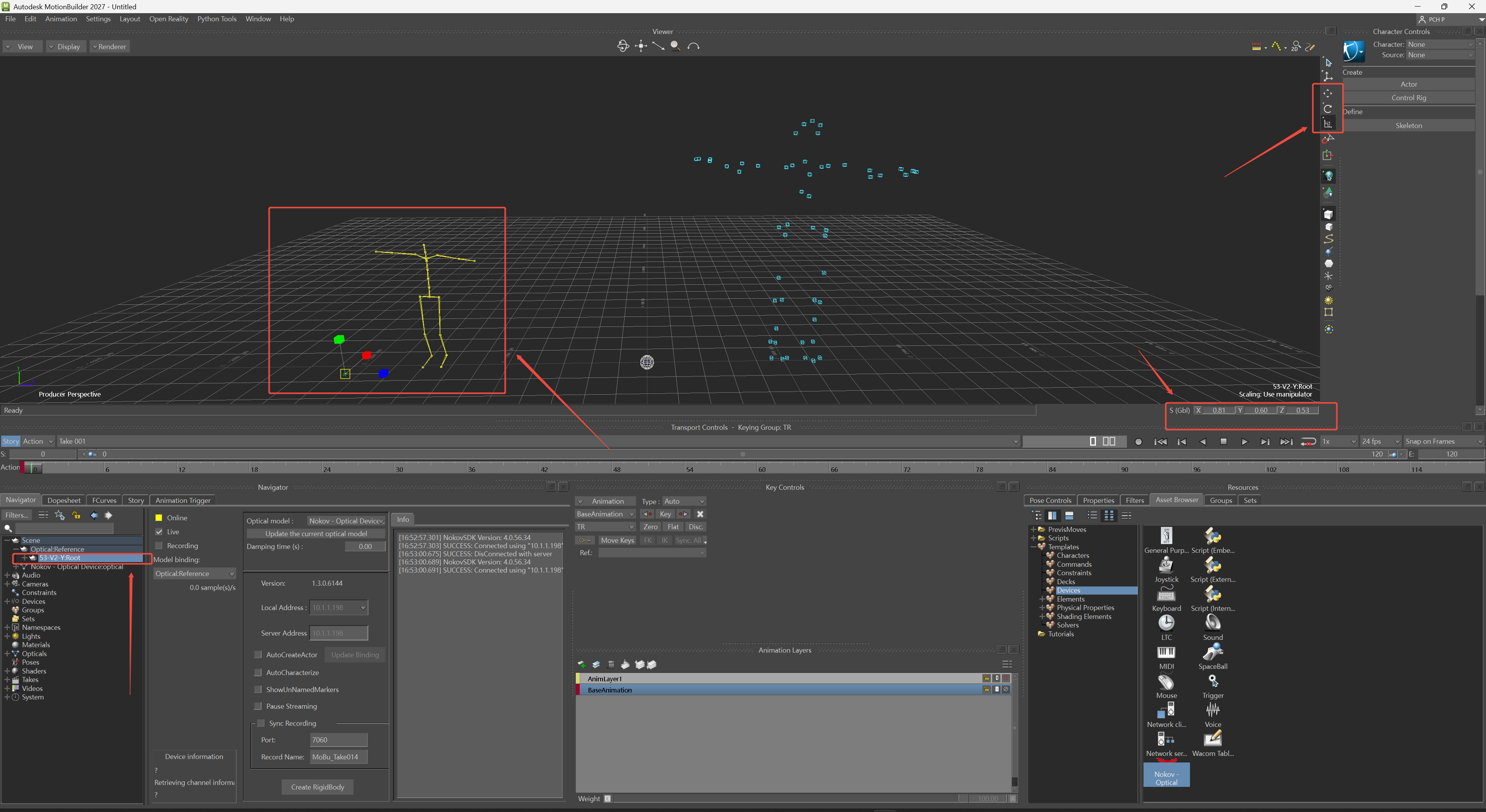Click Update the current optical model button

pyautogui.click(x=315, y=534)
